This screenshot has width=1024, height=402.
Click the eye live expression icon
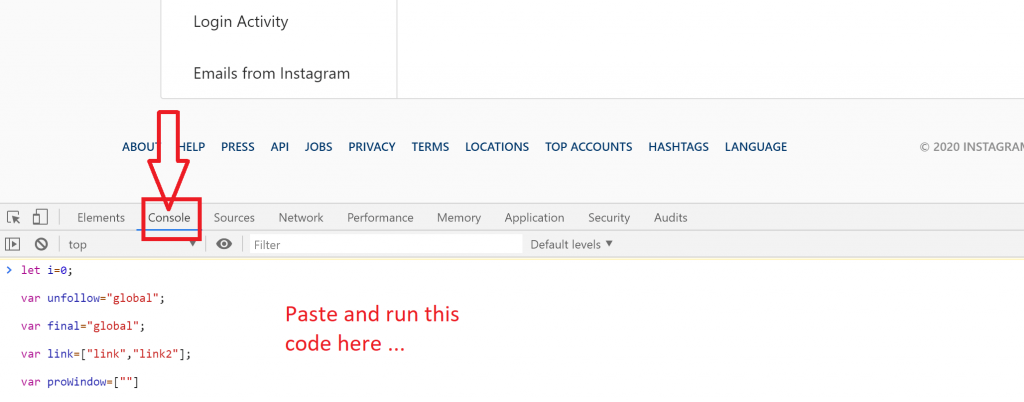click(224, 244)
